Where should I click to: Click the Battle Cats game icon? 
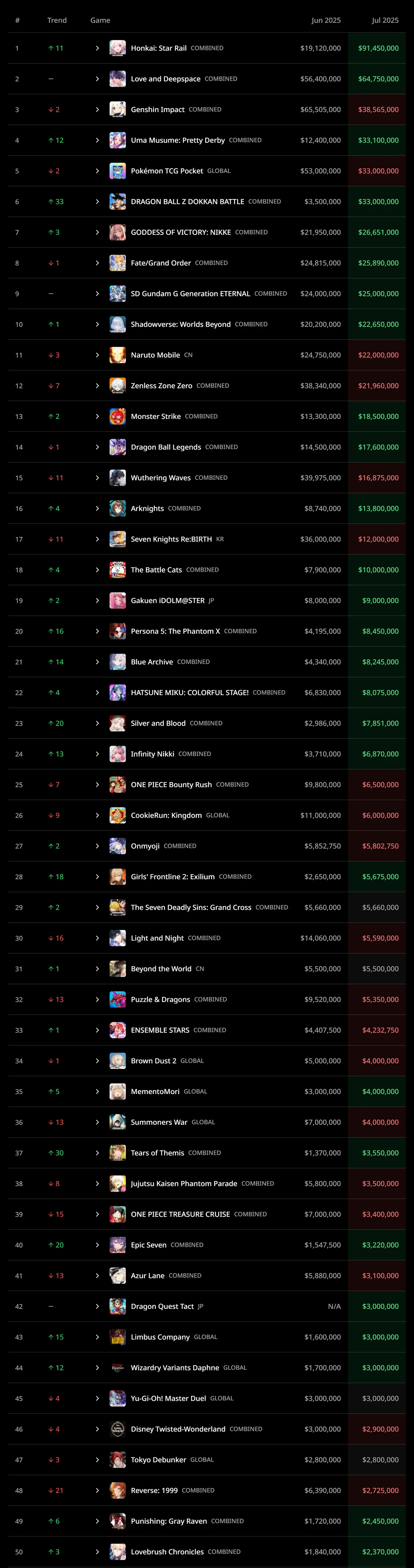click(118, 570)
